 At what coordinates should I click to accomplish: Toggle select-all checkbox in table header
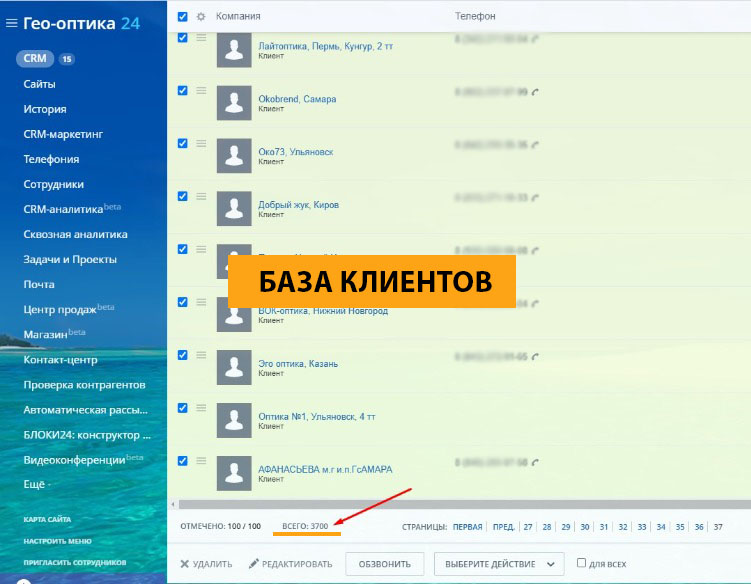point(182,16)
